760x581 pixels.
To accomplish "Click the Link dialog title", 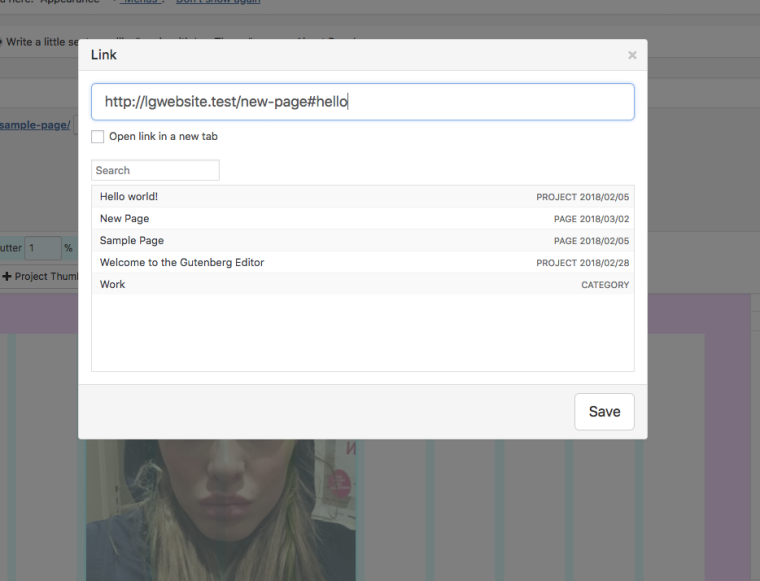I will tap(104, 55).
